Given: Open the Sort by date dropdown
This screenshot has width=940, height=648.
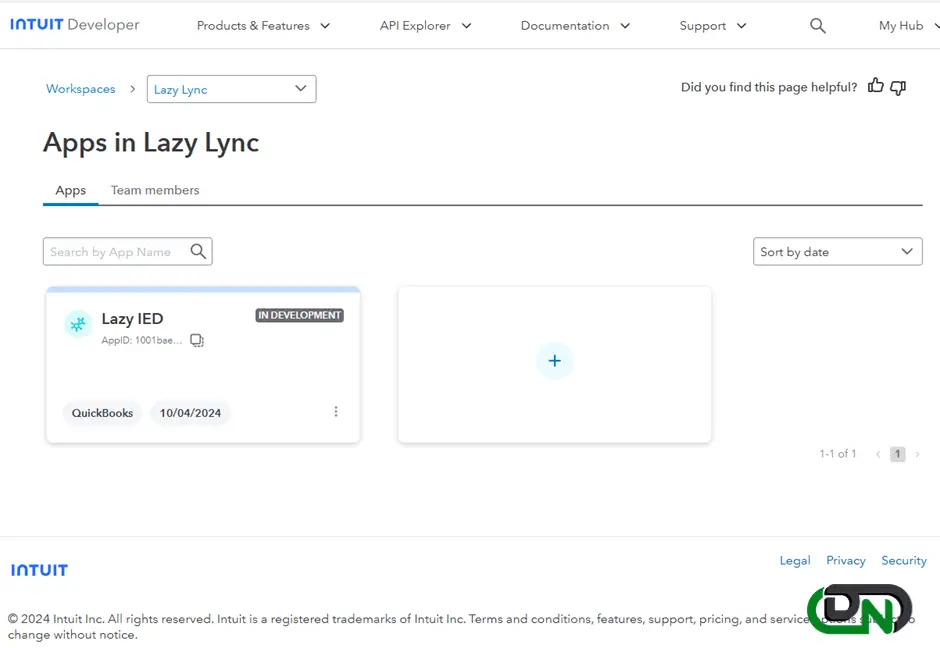Looking at the screenshot, I should coord(837,251).
